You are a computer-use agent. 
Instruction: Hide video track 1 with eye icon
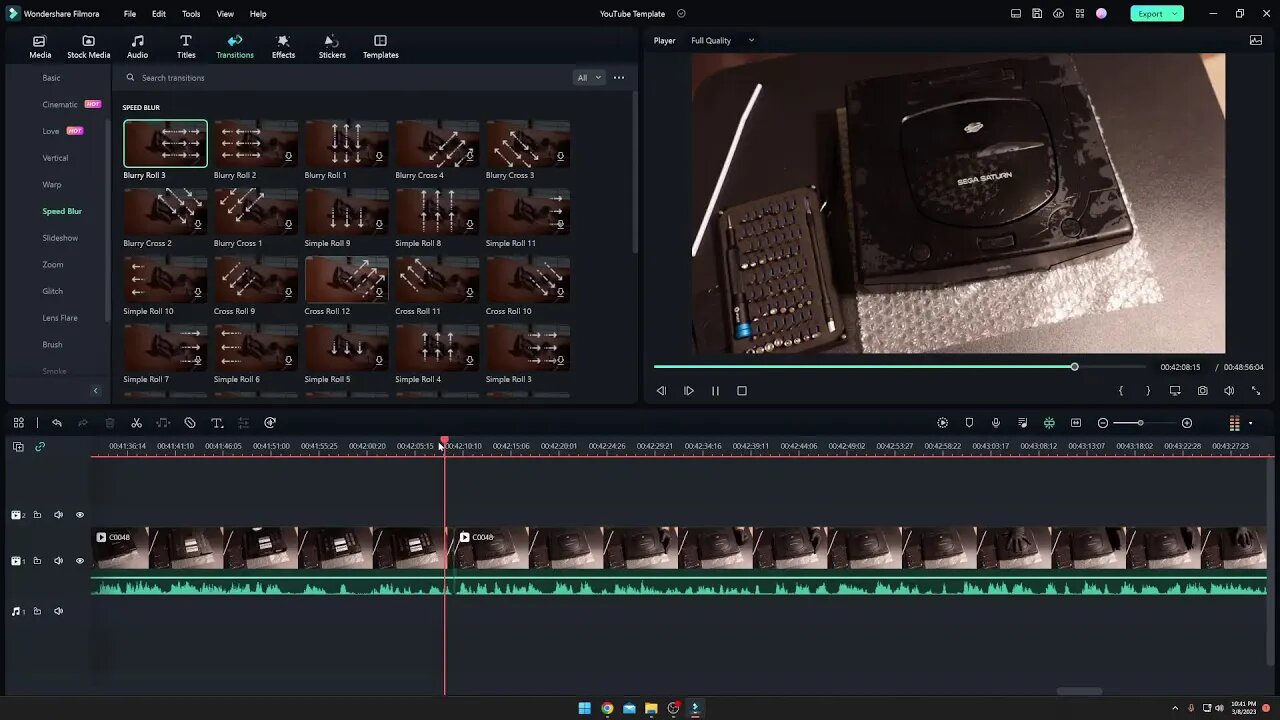[x=80, y=561]
